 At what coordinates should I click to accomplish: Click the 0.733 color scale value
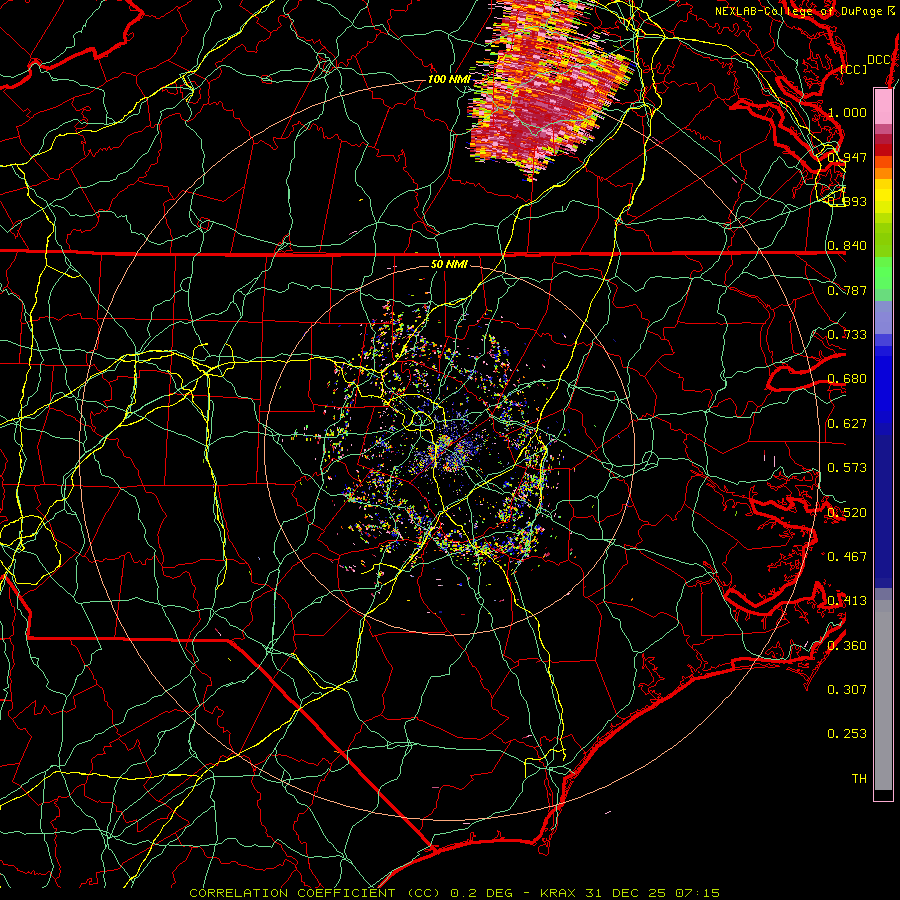point(847,335)
